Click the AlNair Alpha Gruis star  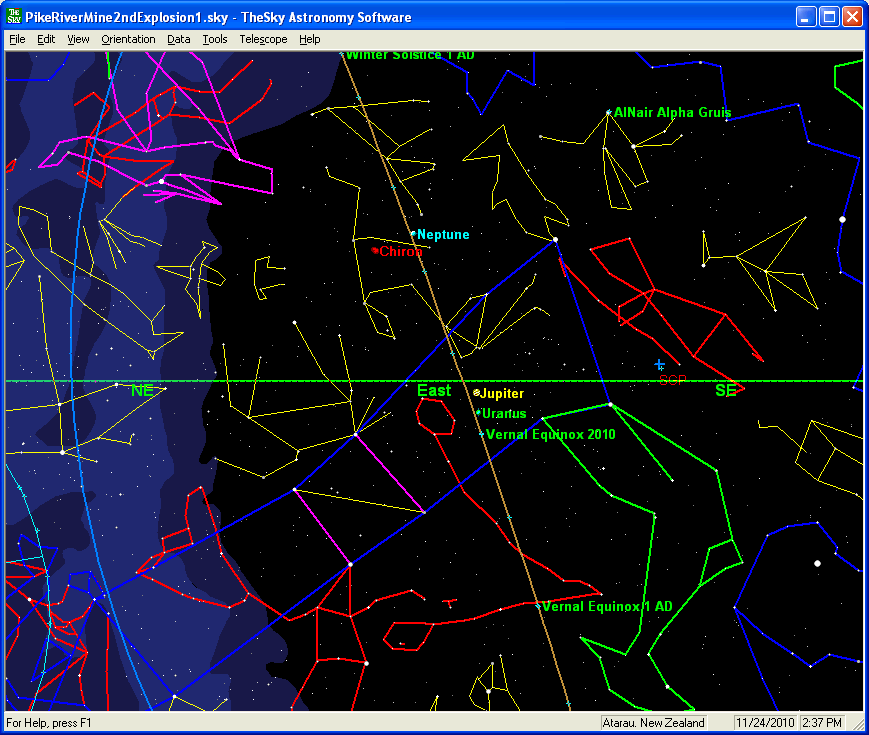tap(608, 113)
